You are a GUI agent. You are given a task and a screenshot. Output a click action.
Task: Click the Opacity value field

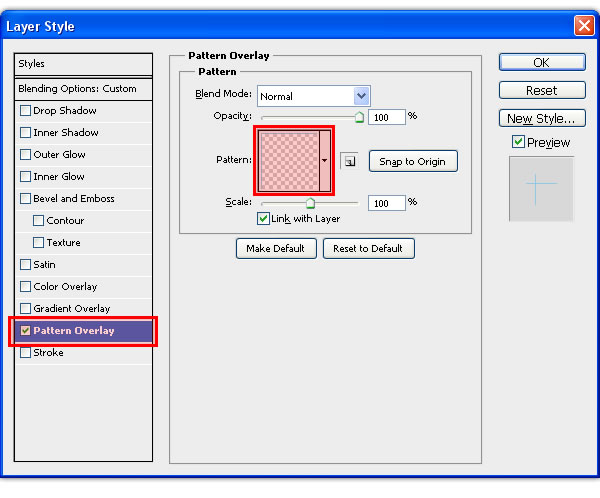point(386,117)
